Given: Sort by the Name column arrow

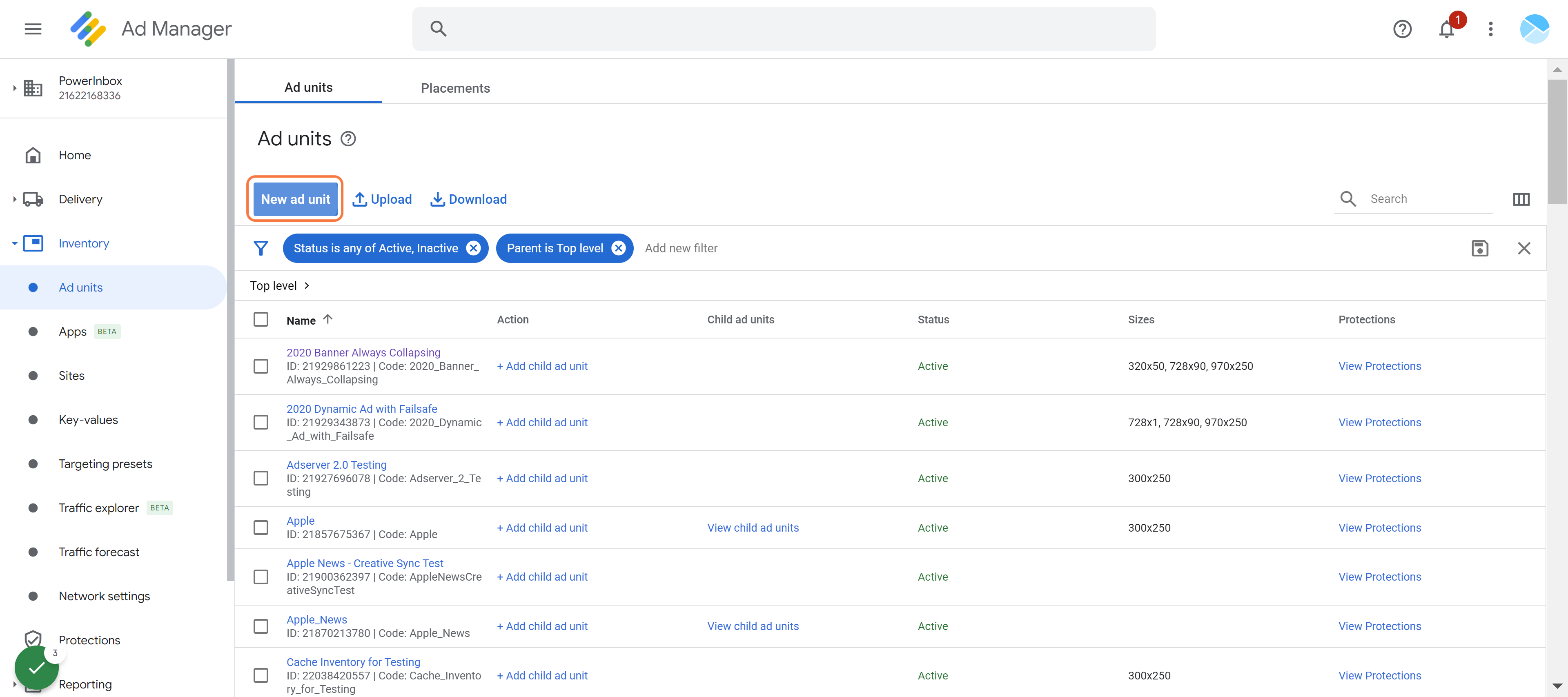Looking at the screenshot, I should point(327,320).
